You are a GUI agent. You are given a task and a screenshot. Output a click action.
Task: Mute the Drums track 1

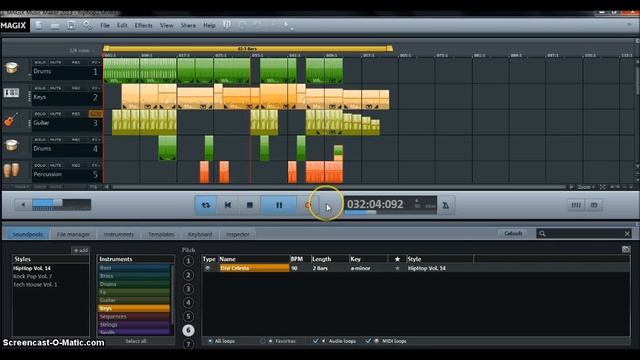pyautogui.click(x=55, y=62)
